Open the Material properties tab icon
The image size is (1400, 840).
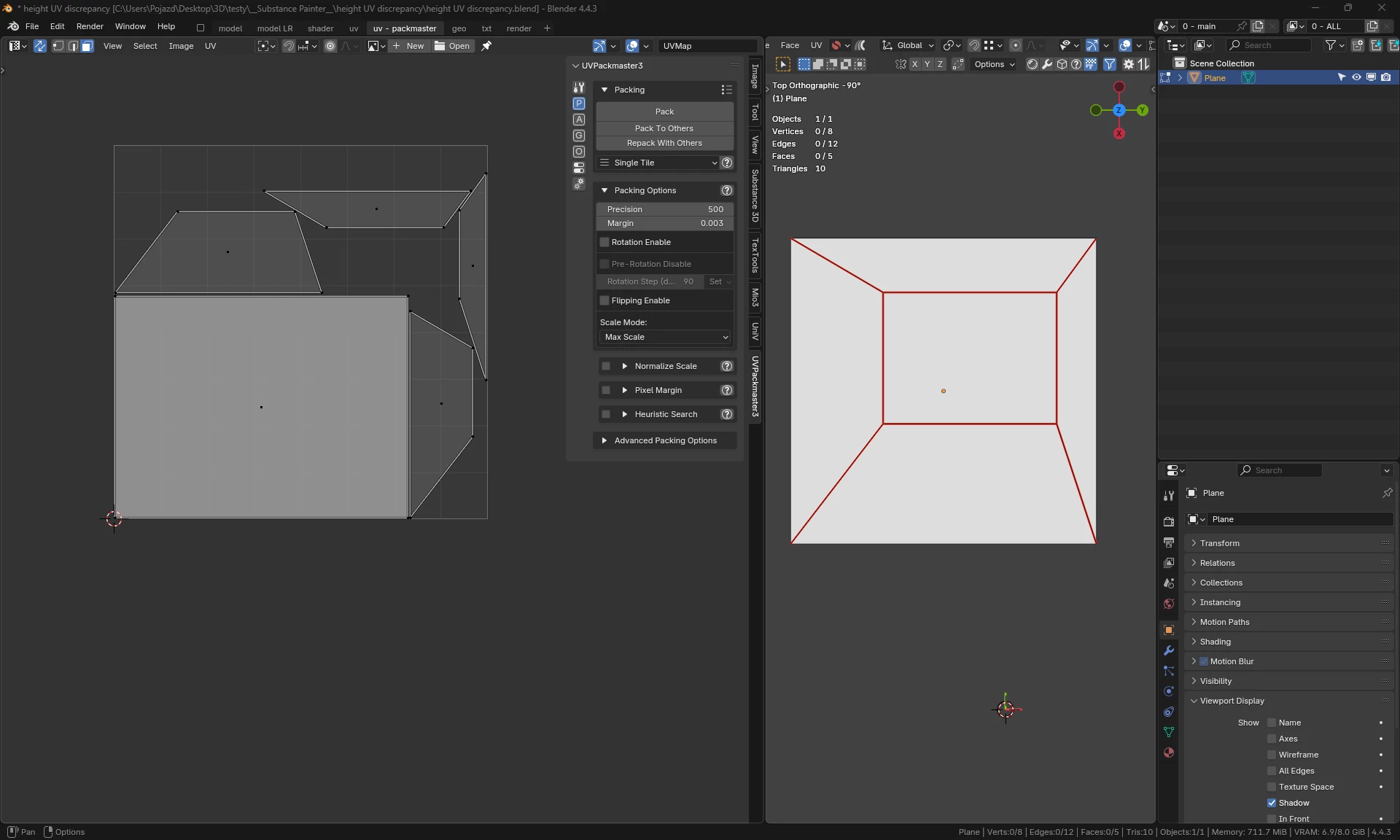[x=1169, y=752]
